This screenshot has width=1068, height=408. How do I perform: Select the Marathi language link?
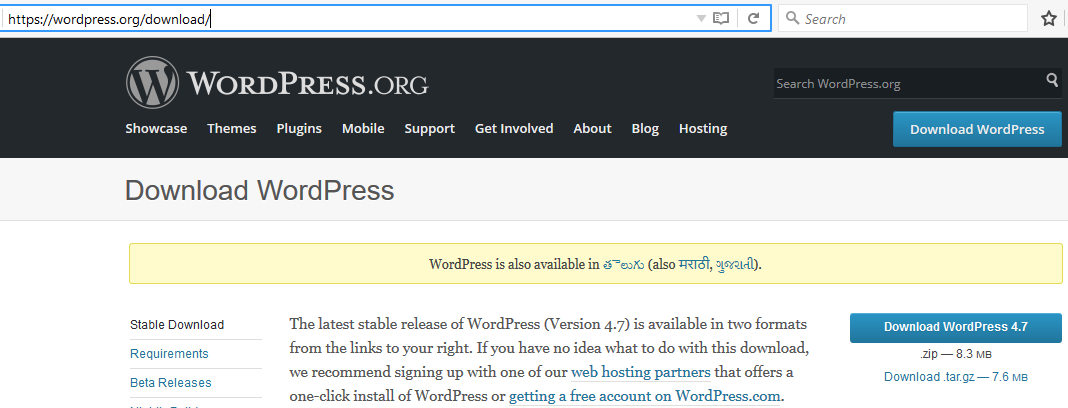[x=695, y=264]
